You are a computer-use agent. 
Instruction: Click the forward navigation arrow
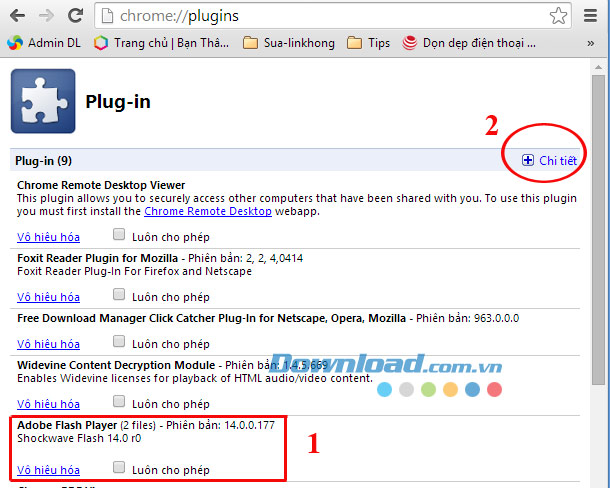point(47,16)
